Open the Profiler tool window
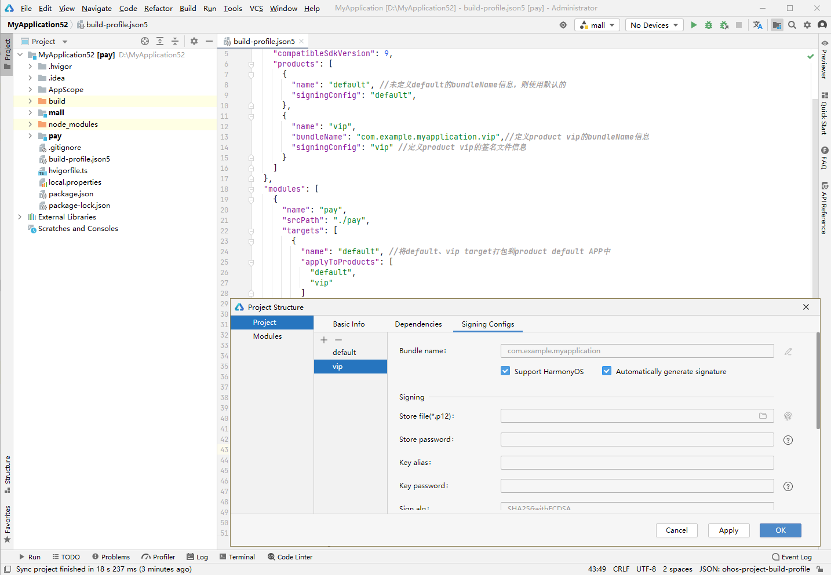The height and width of the screenshot is (576, 832). [158, 557]
